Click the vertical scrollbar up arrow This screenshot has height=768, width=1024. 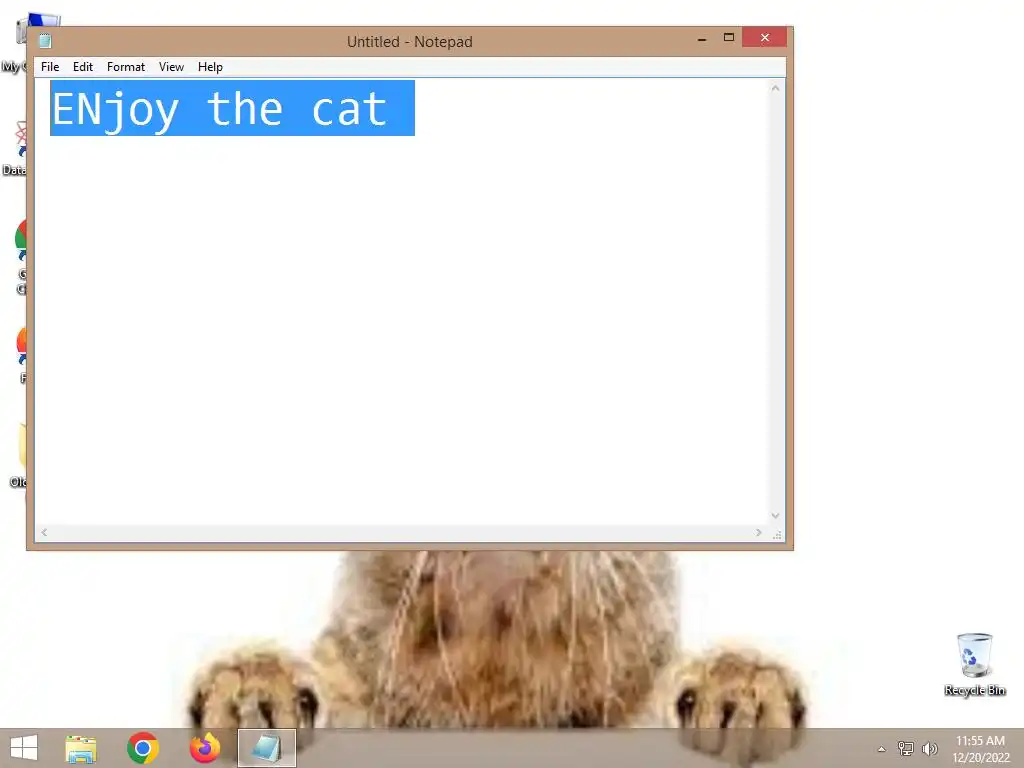(x=775, y=88)
